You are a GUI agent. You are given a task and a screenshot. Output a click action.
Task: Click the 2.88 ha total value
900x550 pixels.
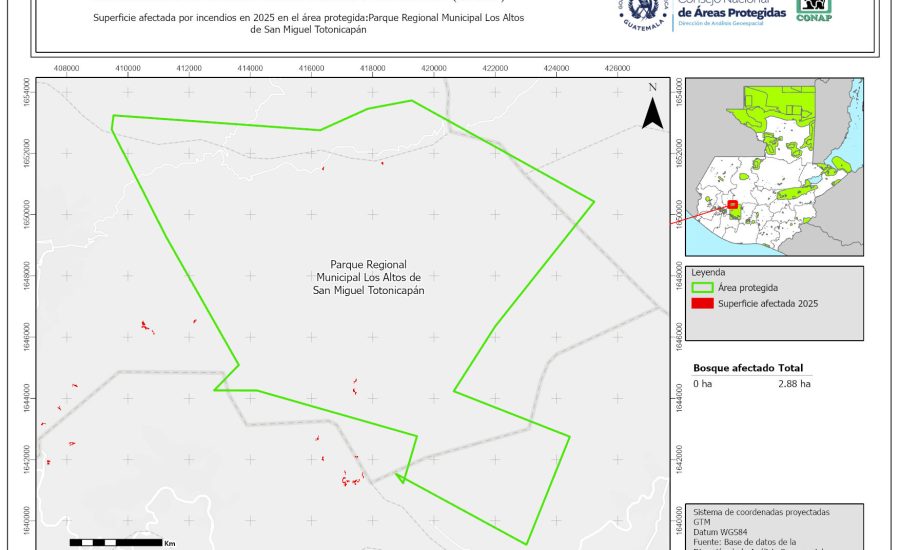coord(794,383)
